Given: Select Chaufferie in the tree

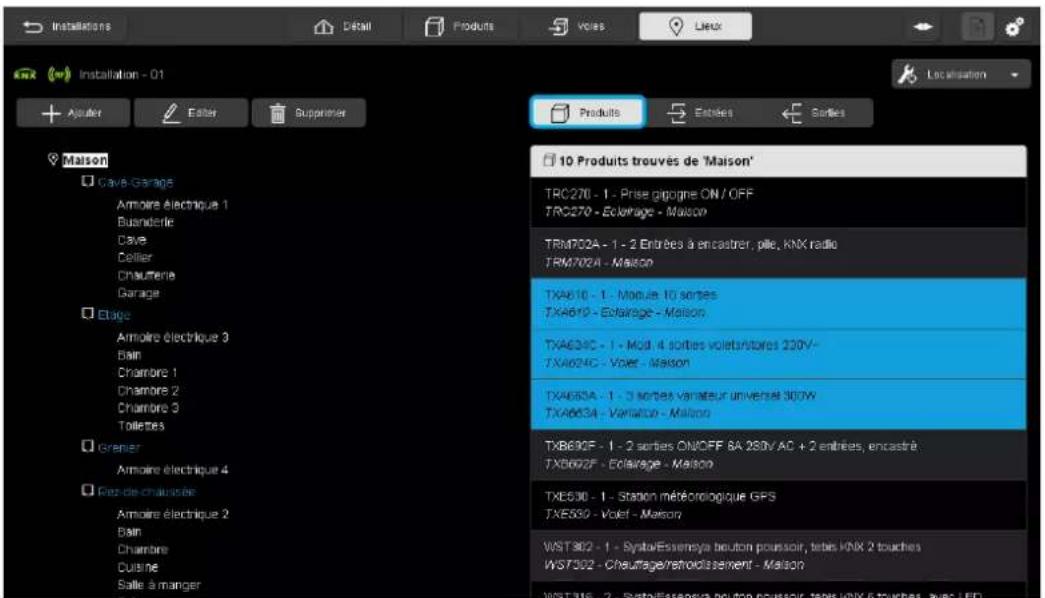Looking at the screenshot, I should (x=146, y=275).
